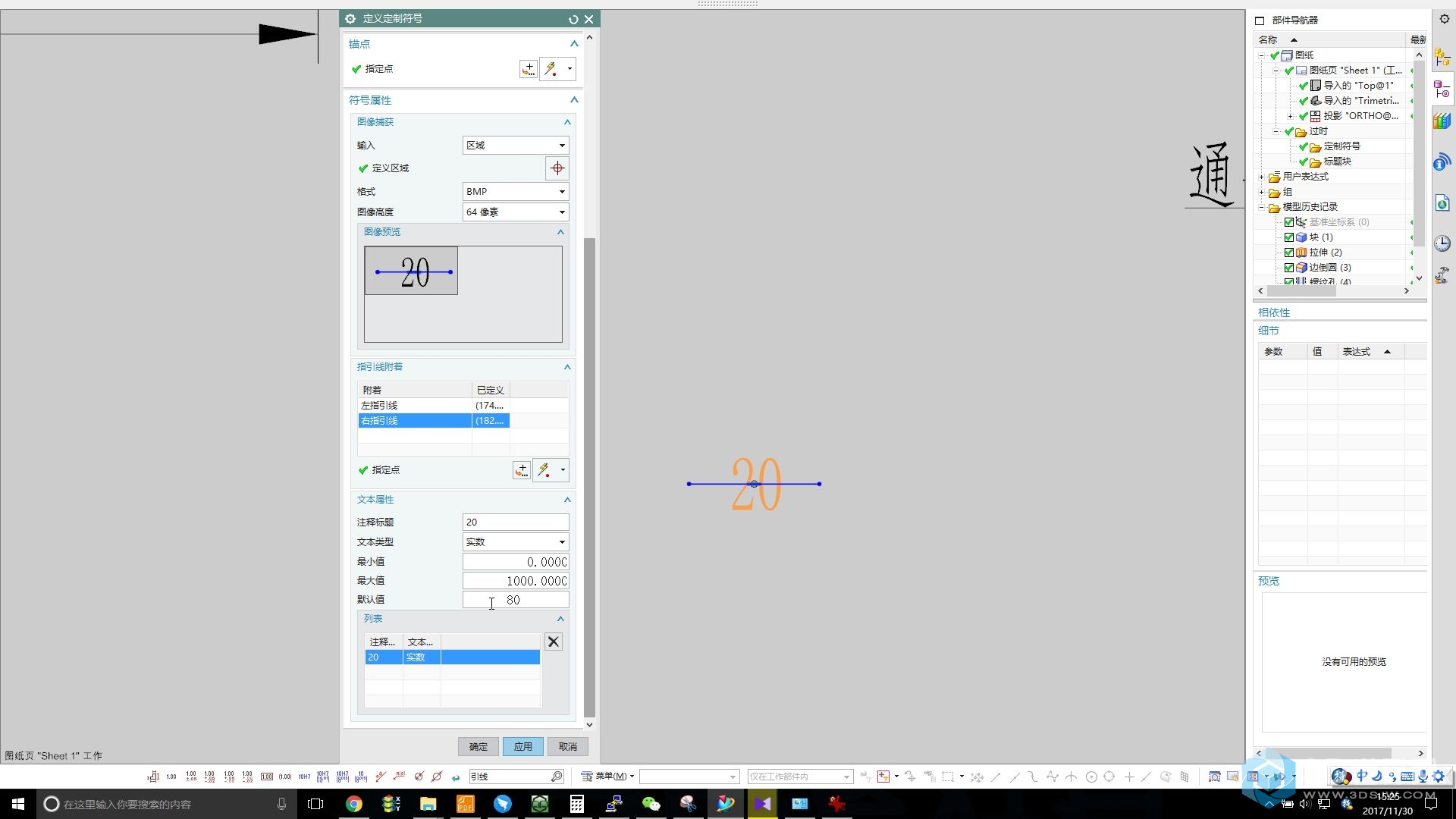The height and width of the screenshot is (819, 1456).
Task: Expand the 用户表达式 tree node
Action: pos(1262,177)
